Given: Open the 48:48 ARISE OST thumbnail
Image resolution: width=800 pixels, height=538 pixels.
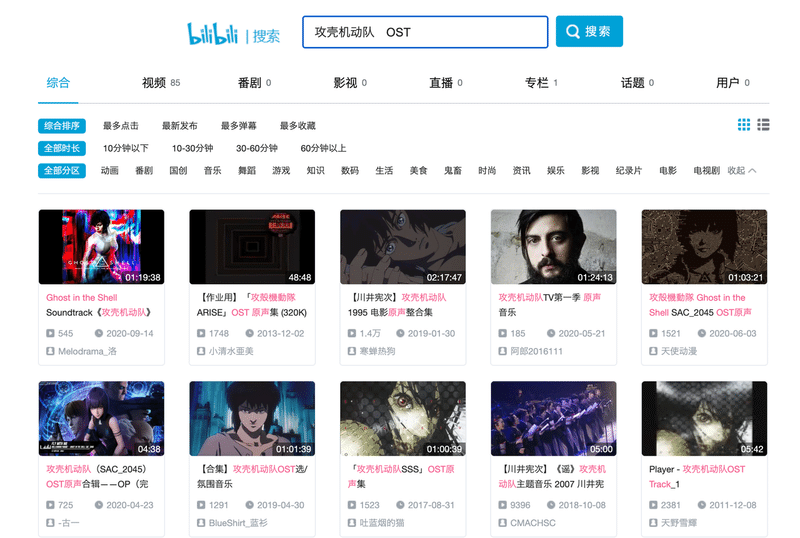Looking at the screenshot, I should click(252, 247).
